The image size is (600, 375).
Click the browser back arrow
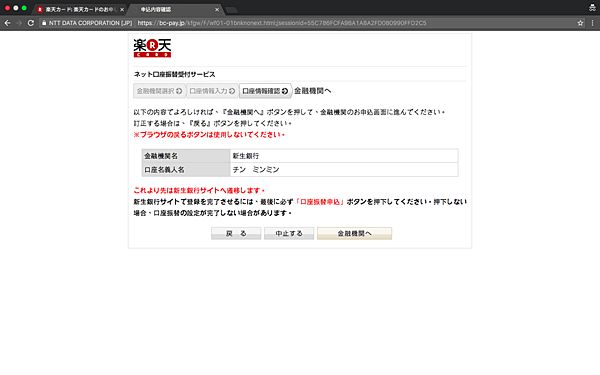(7, 23)
